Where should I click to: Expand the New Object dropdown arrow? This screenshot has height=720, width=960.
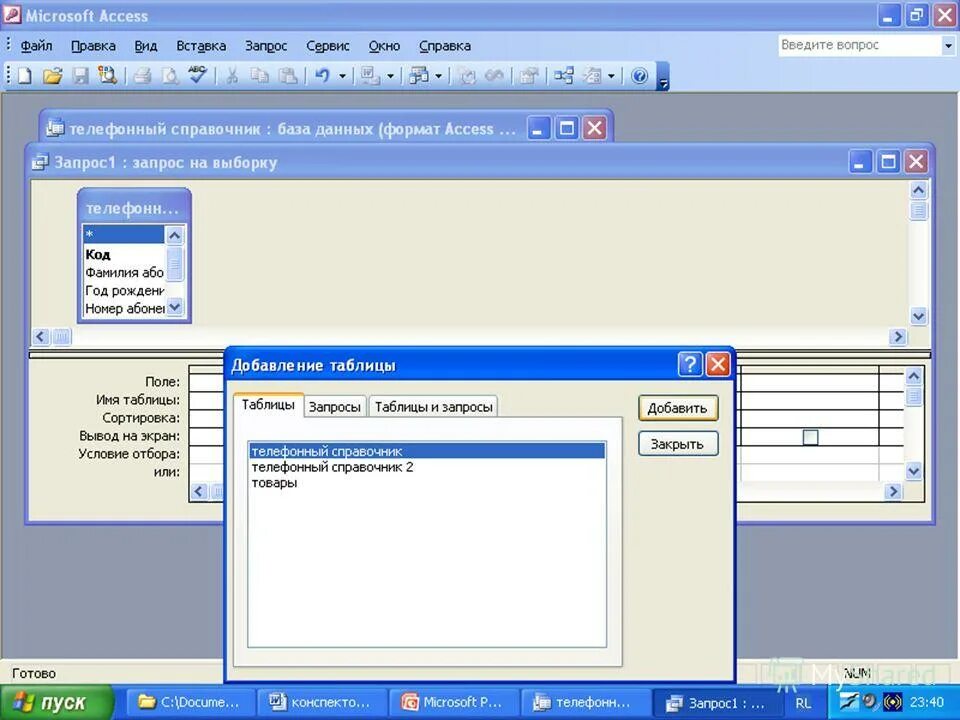pos(611,77)
